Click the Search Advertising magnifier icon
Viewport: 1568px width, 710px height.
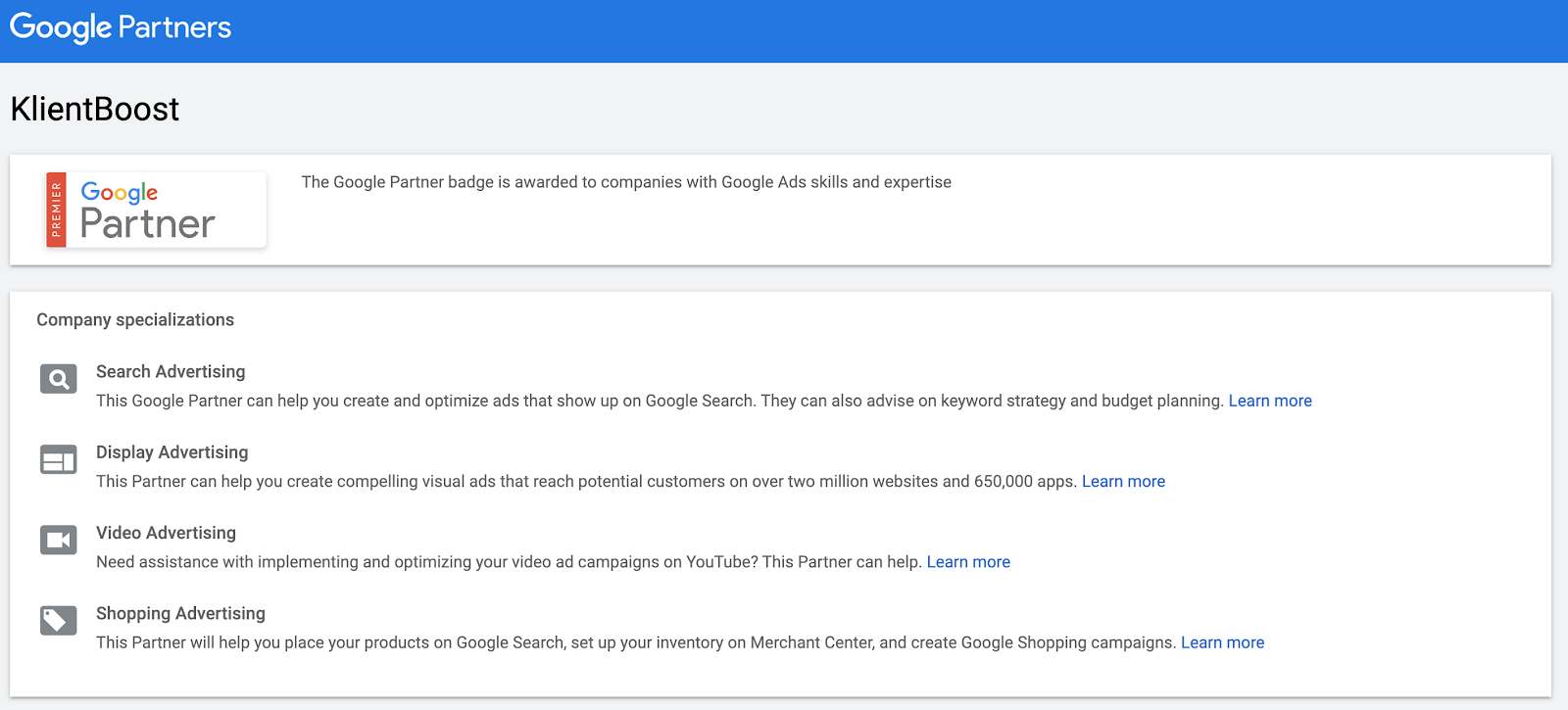coord(59,379)
